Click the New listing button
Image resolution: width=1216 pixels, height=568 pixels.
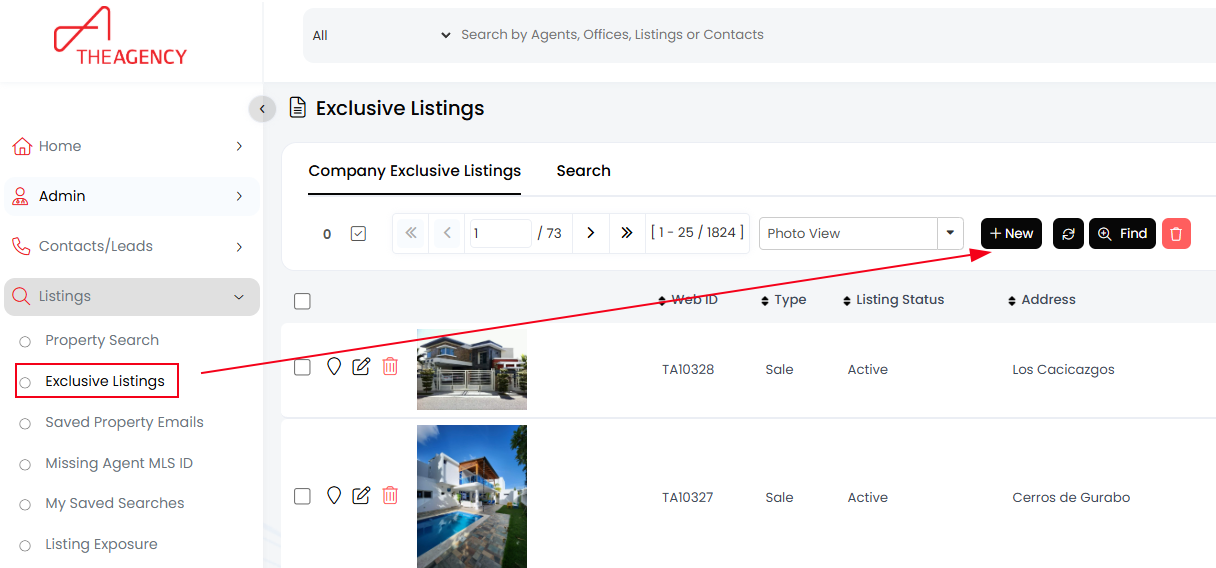tap(1011, 234)
